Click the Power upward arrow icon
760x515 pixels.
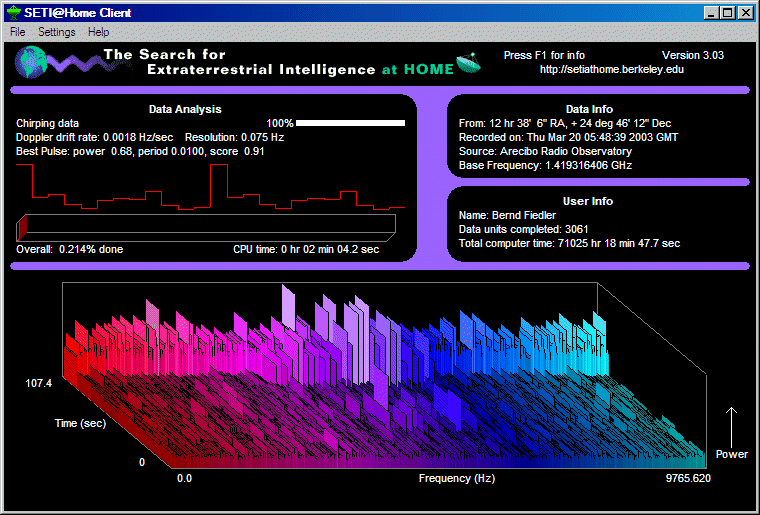click(731, 425)
